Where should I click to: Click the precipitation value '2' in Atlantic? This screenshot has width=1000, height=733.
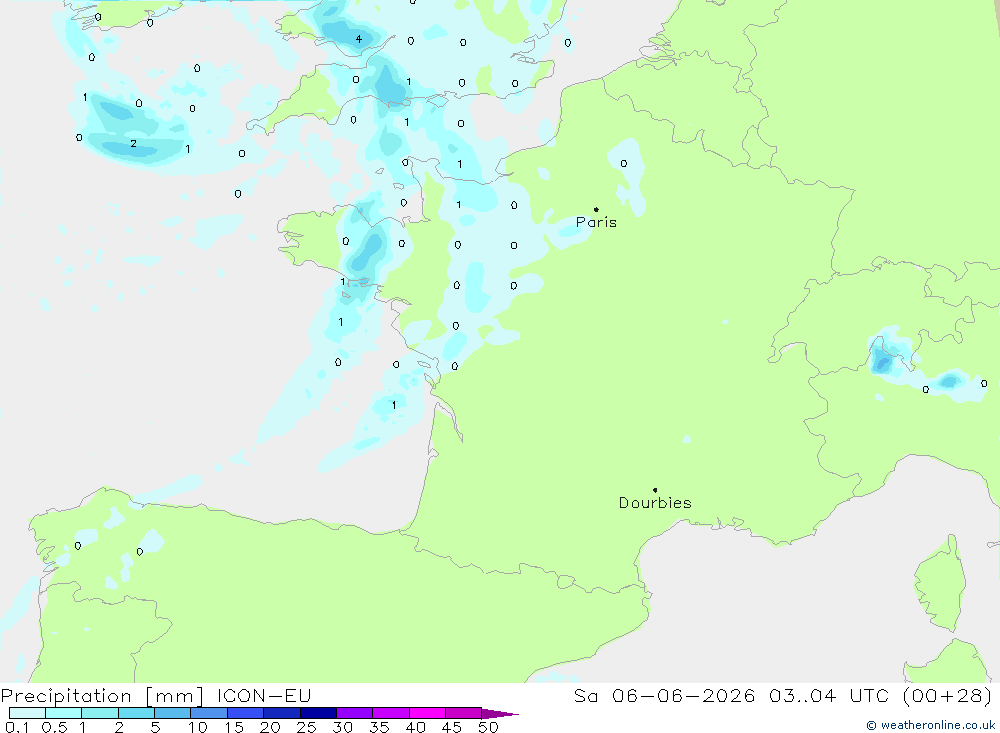pos(133,144)
